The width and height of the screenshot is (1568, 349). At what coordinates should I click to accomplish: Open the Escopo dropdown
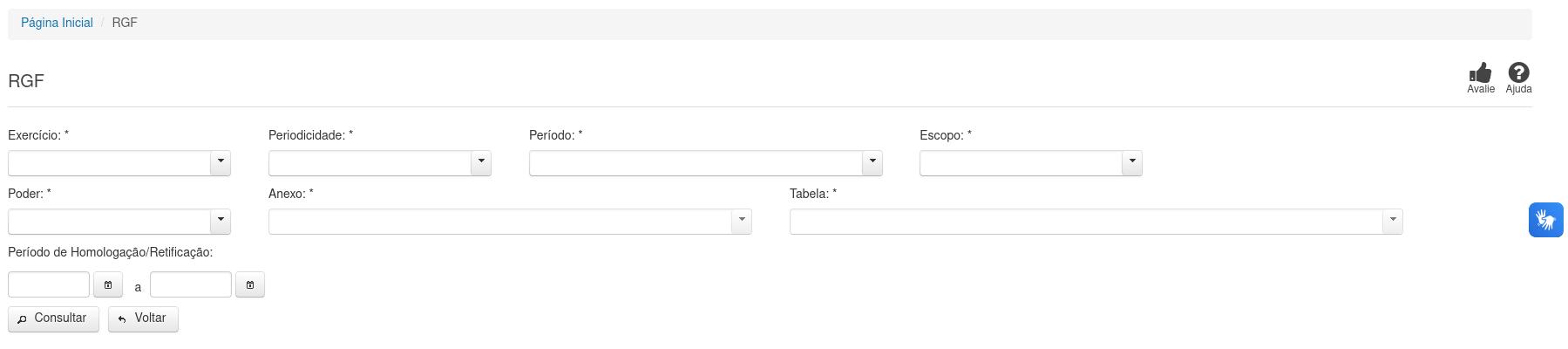click(x=1131, y=163)
